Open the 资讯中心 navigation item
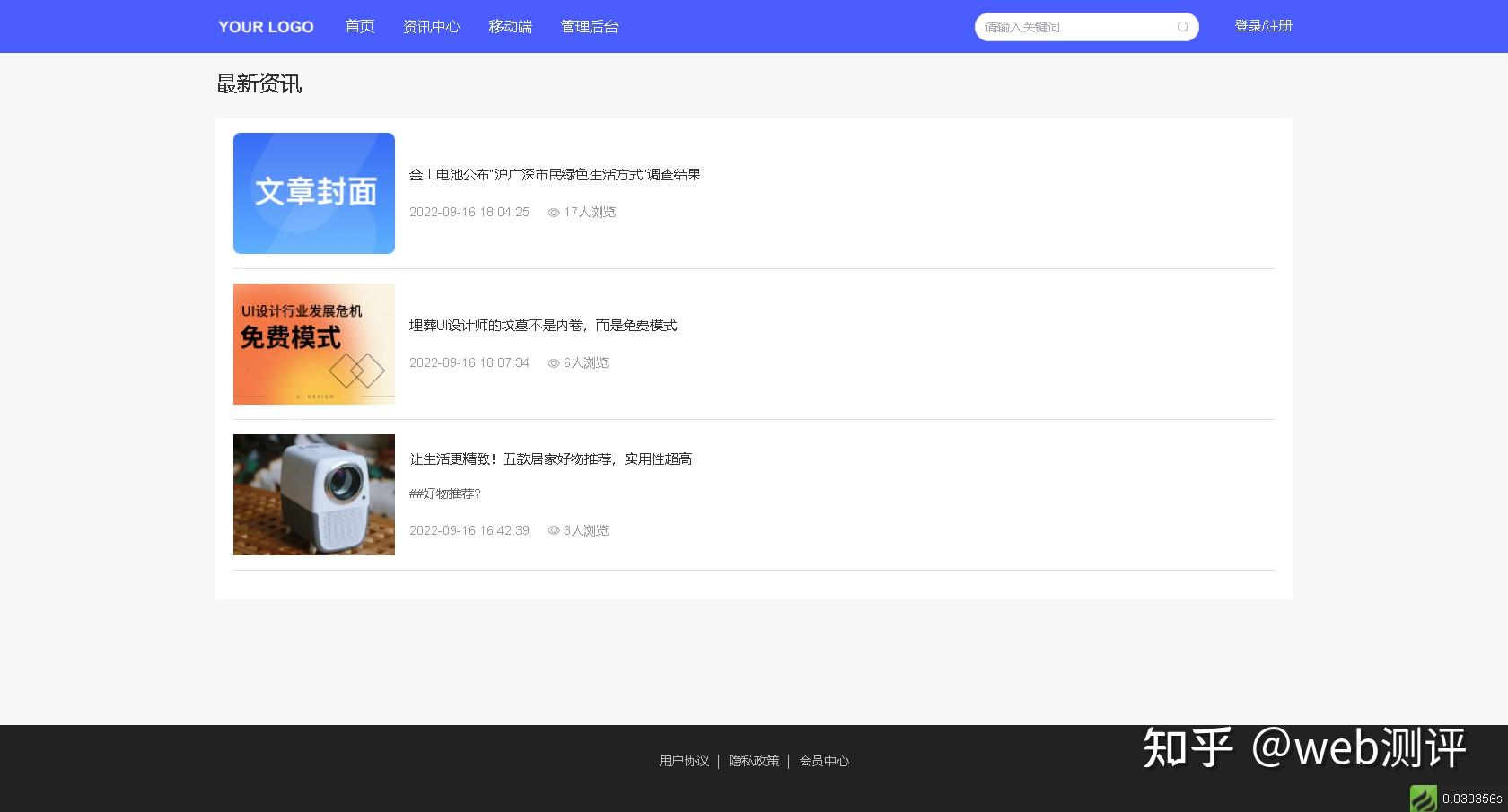Image resolution: width=1508 pixels, height=812 pixels. coord(432,27)
